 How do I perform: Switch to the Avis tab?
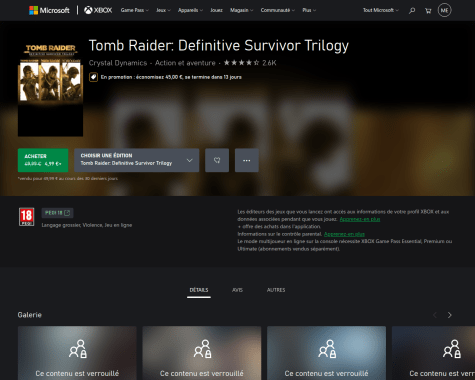[x=237, y=290]
